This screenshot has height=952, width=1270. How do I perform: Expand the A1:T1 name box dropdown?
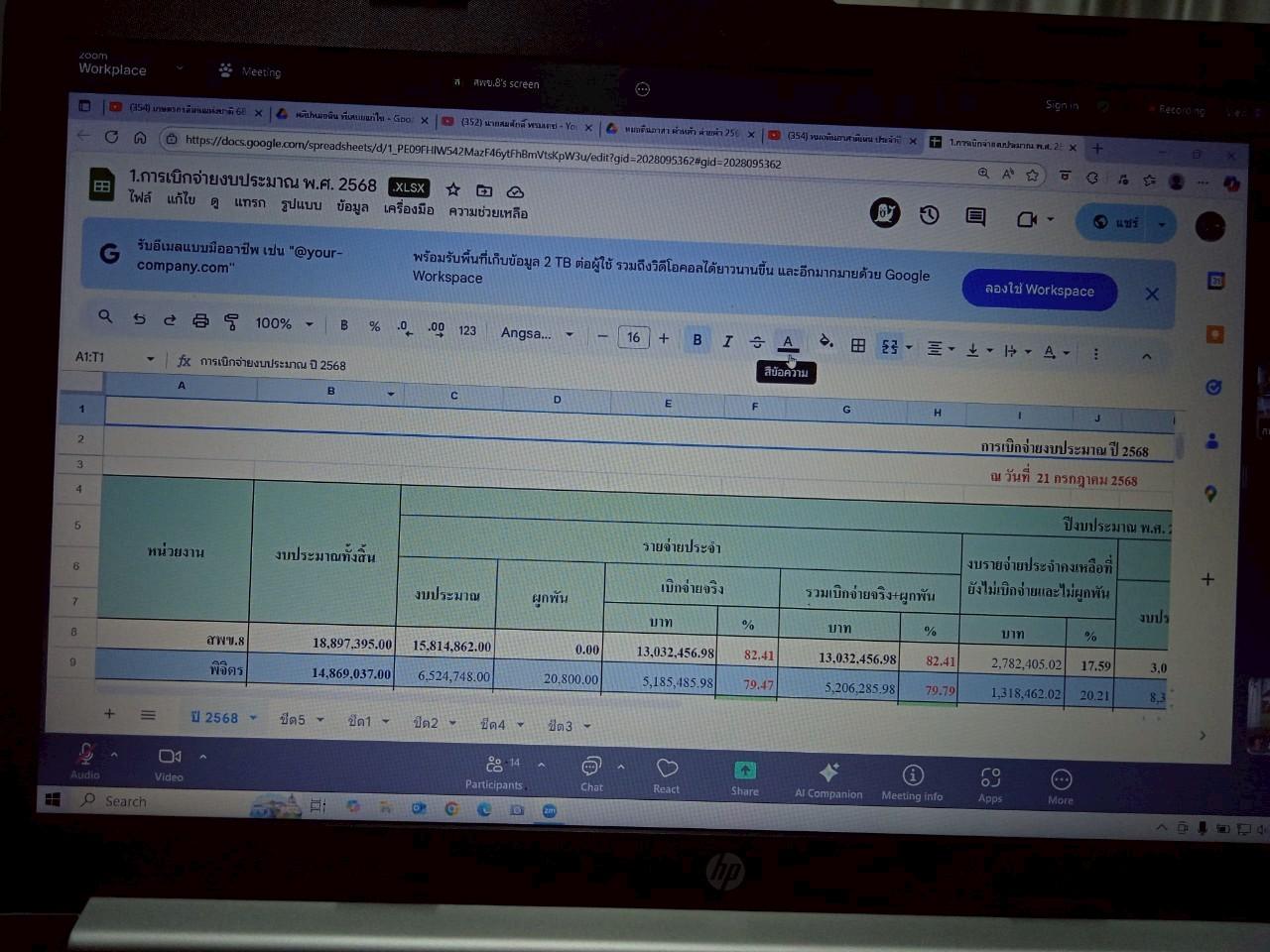151,358
